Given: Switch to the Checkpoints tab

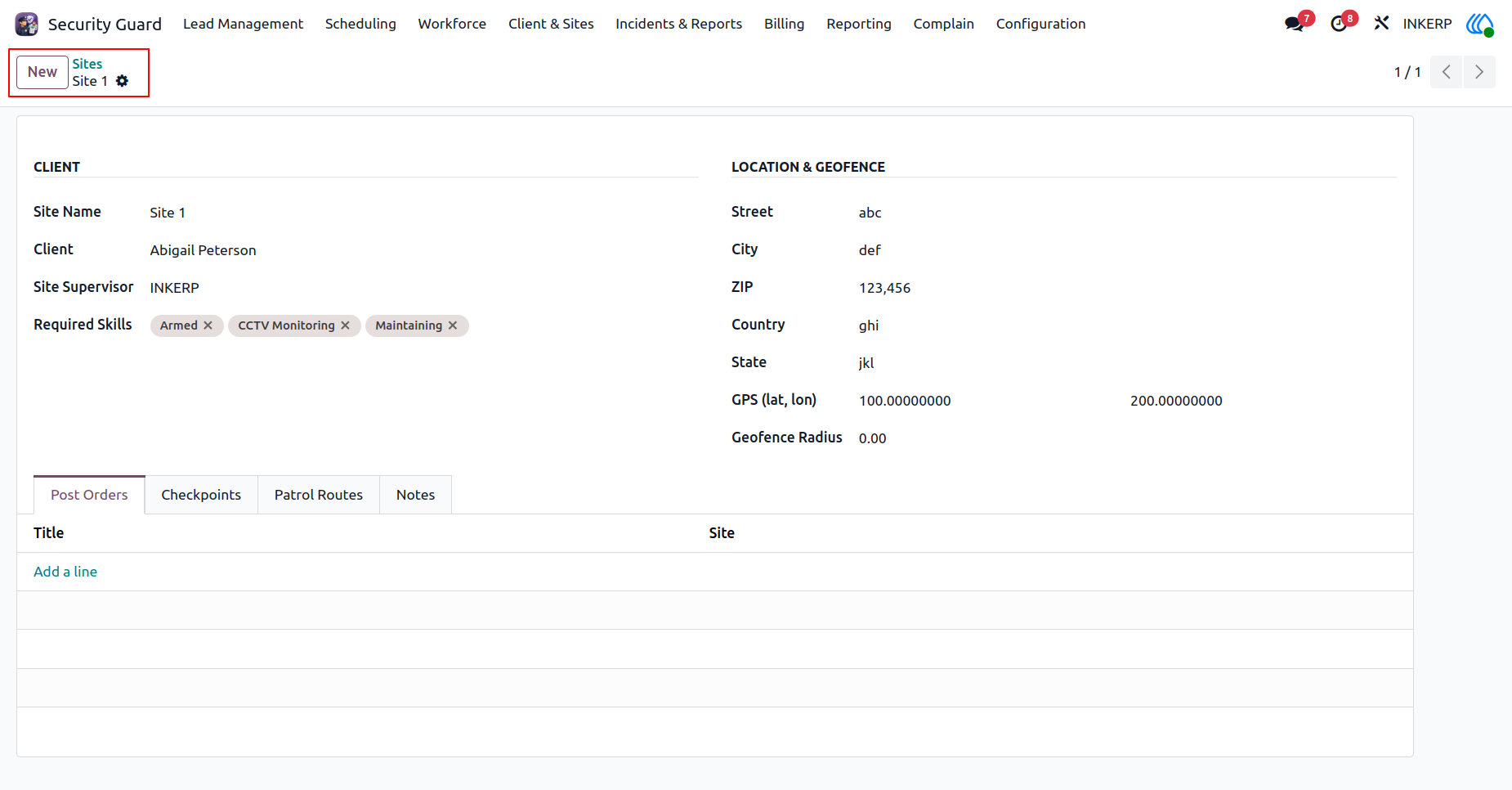Looking at the screenshot, I should pyautogui.click(x=201, y=495).
